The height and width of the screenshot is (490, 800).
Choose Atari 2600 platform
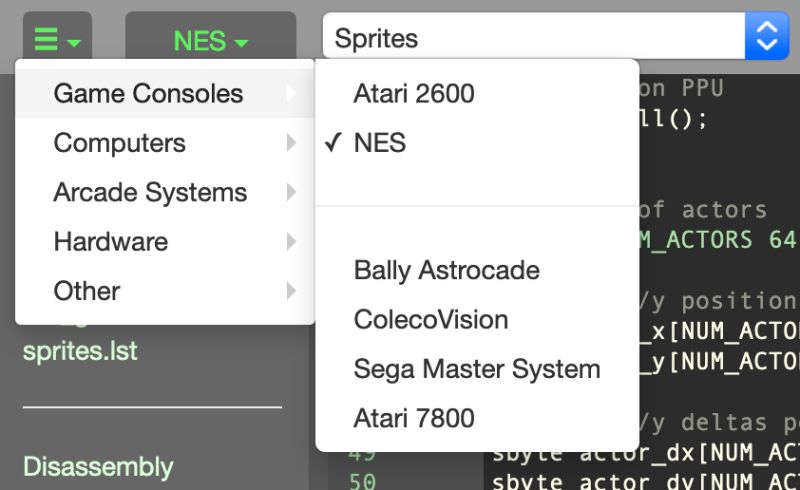pyautogui.click(x=477, y=93)
